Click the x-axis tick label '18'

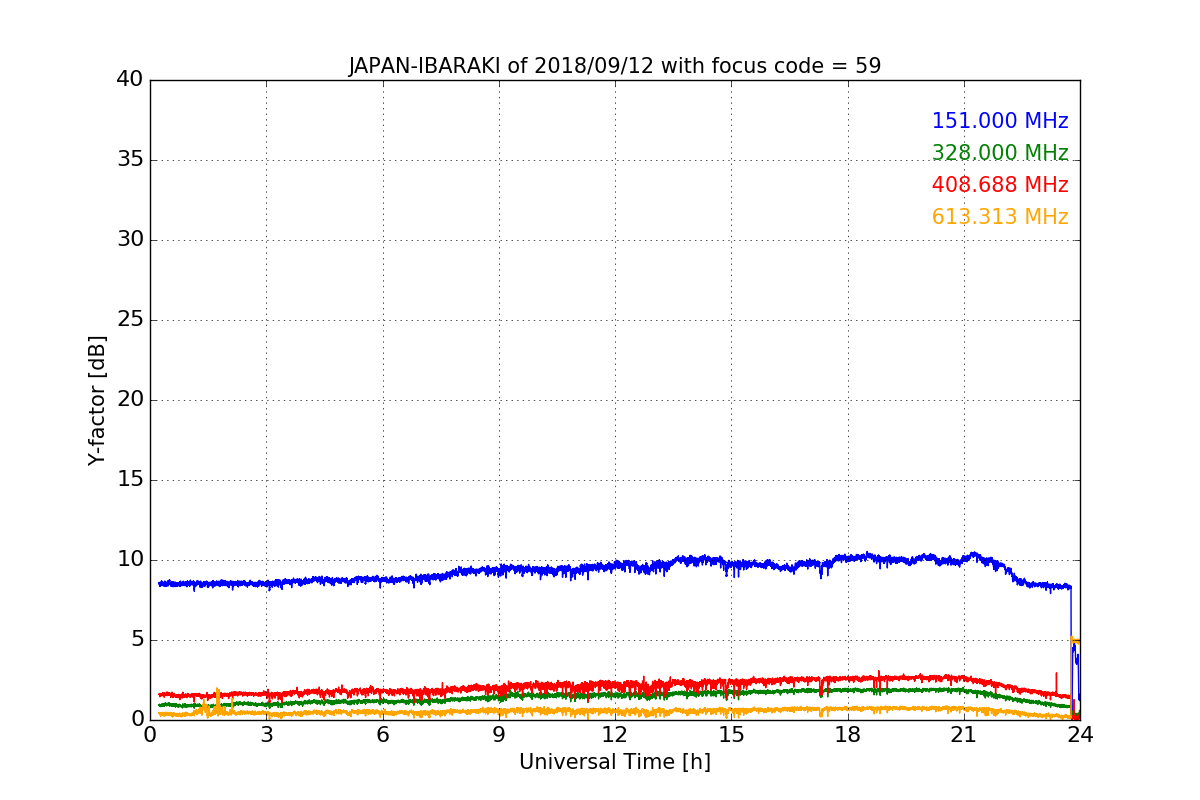(x=847, y=735)
